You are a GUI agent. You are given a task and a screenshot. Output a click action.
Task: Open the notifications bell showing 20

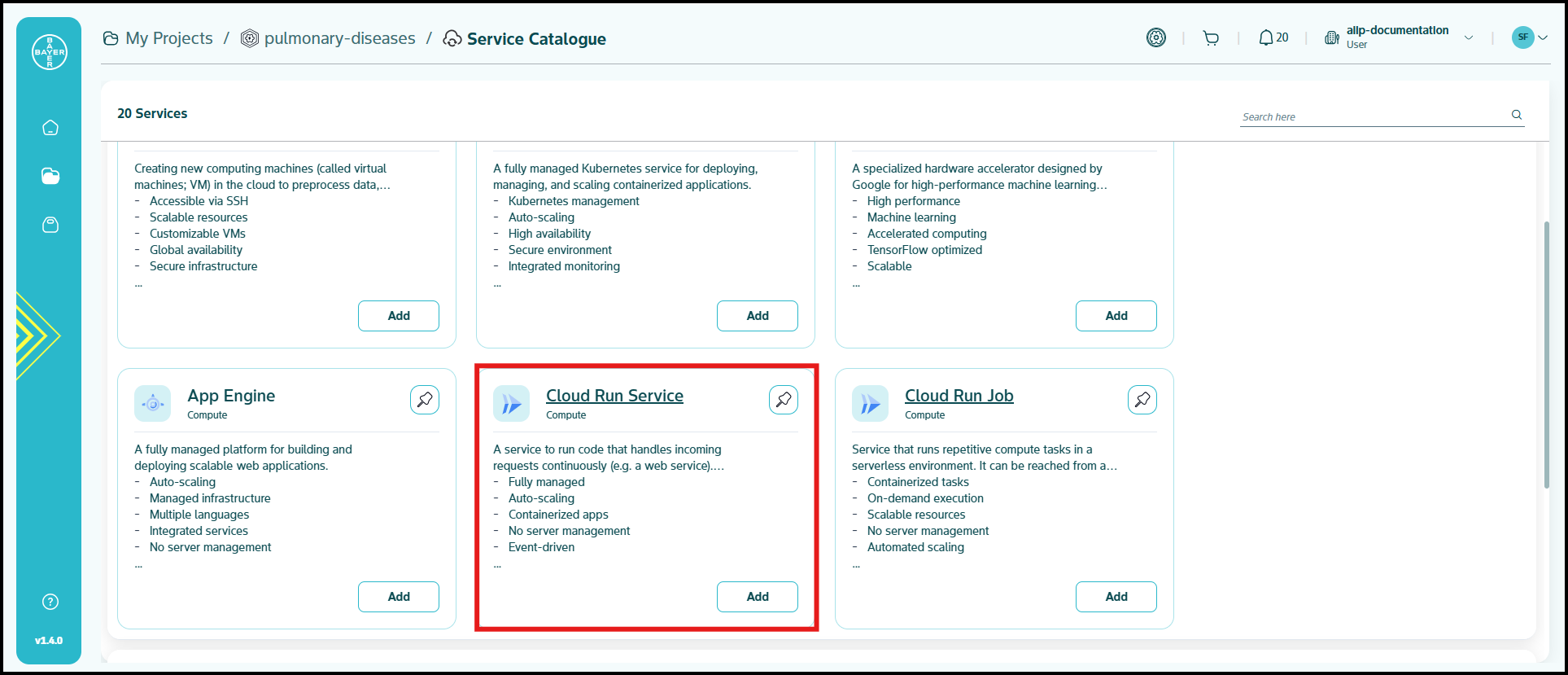[x=1273, y=38]
